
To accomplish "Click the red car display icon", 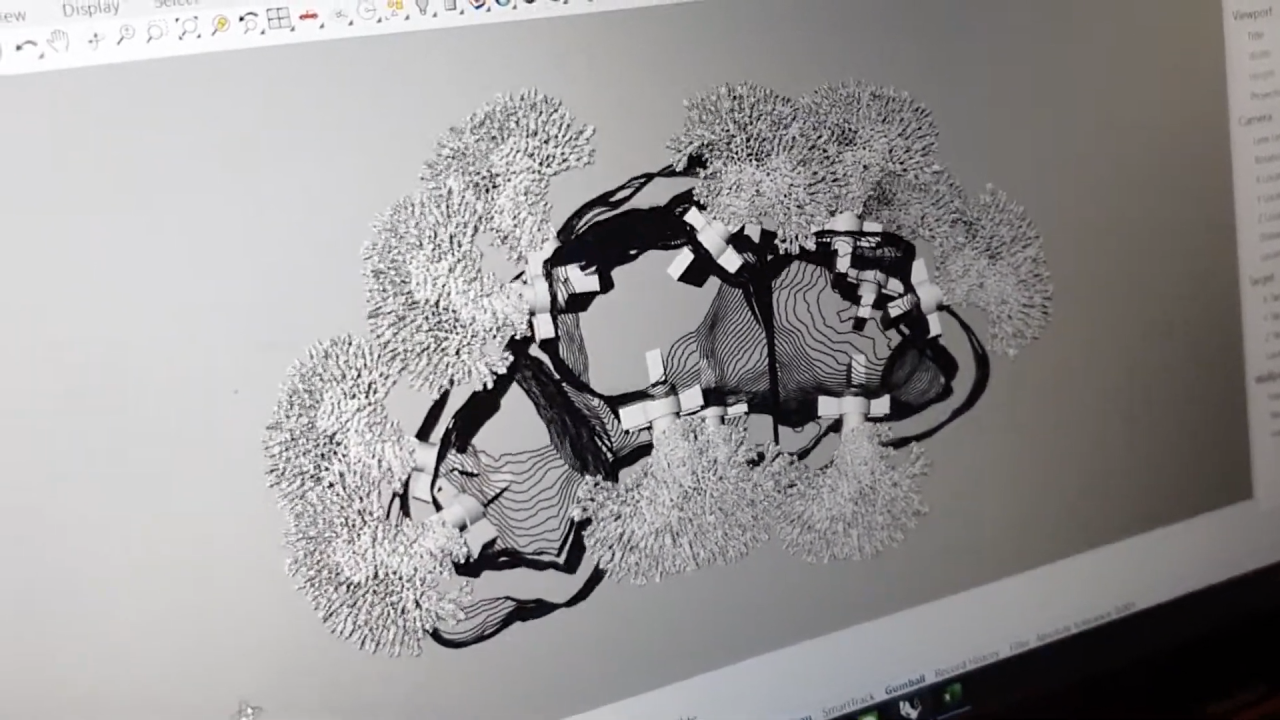I will coord(308,16).
